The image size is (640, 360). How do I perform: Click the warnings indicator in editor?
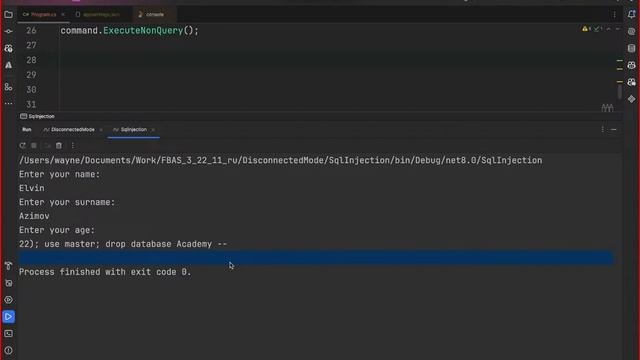tap(586, 29)
